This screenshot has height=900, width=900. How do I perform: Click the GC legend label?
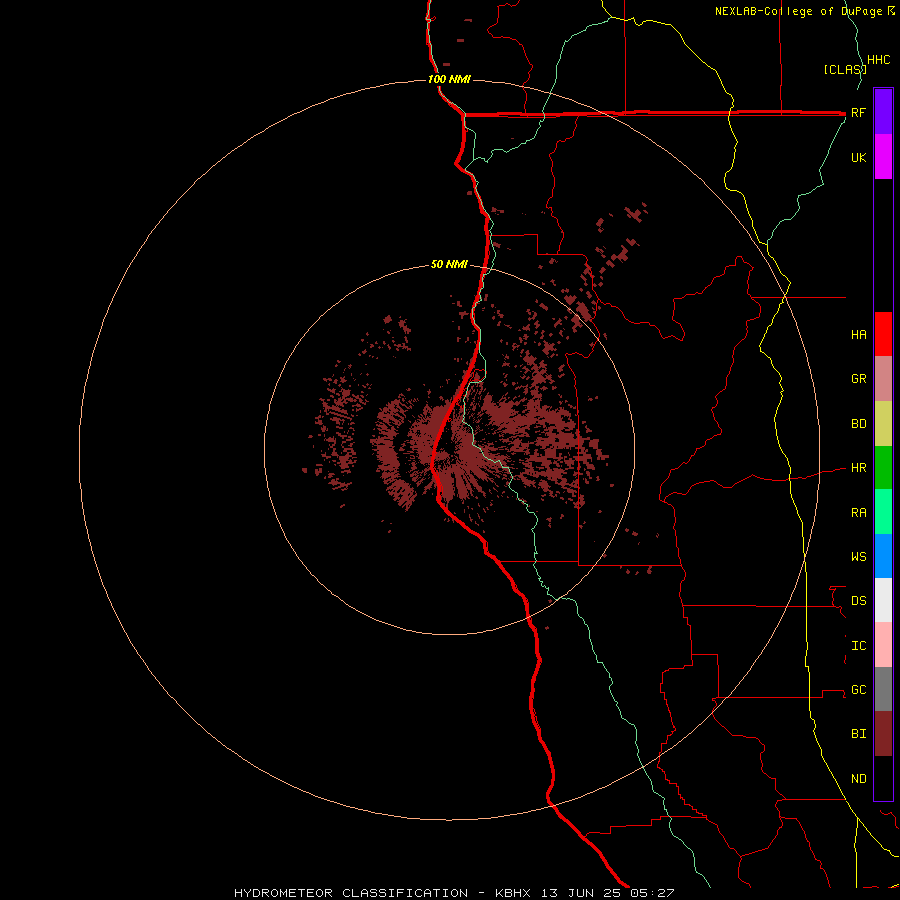(859, 690)
